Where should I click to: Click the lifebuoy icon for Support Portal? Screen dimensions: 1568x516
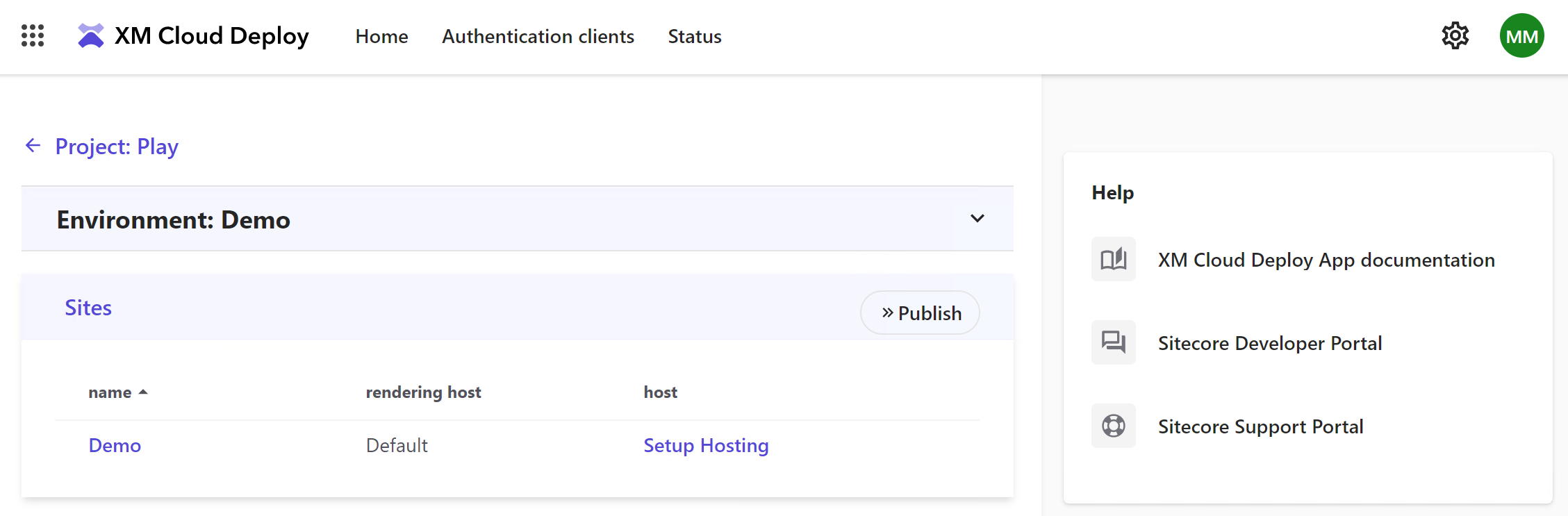click(1113, 426)
